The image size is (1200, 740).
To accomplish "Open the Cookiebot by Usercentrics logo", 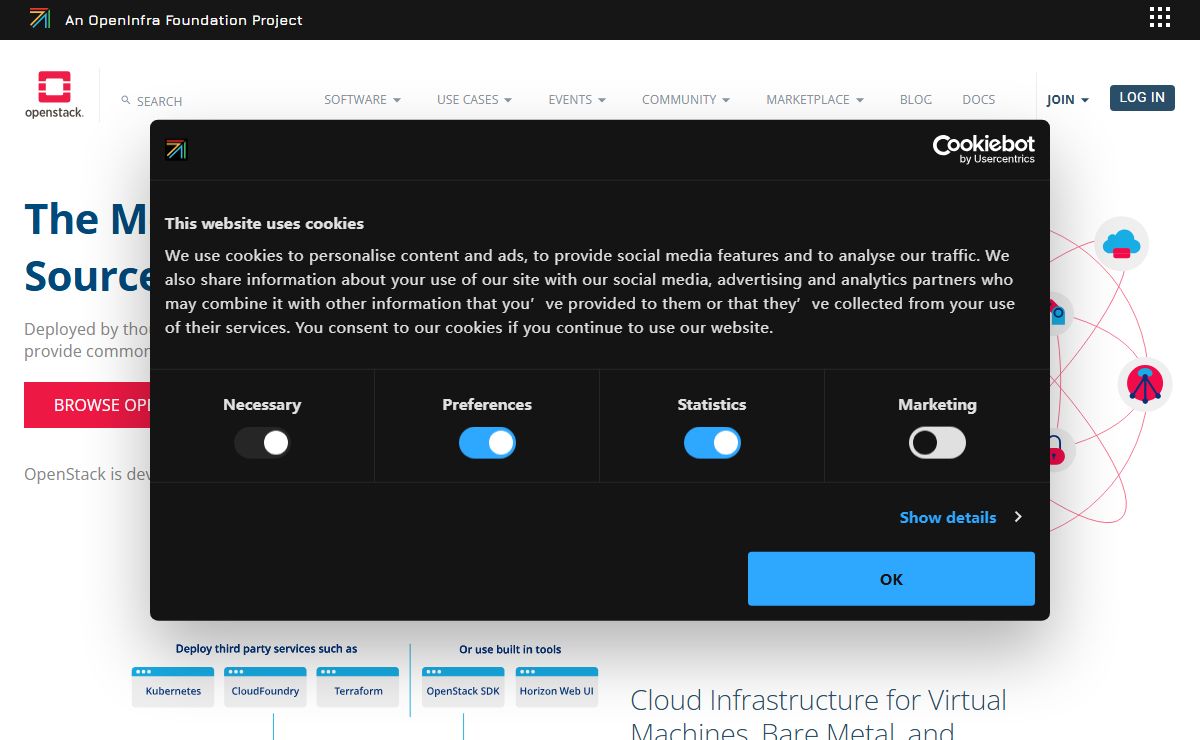I will point(984,149).
